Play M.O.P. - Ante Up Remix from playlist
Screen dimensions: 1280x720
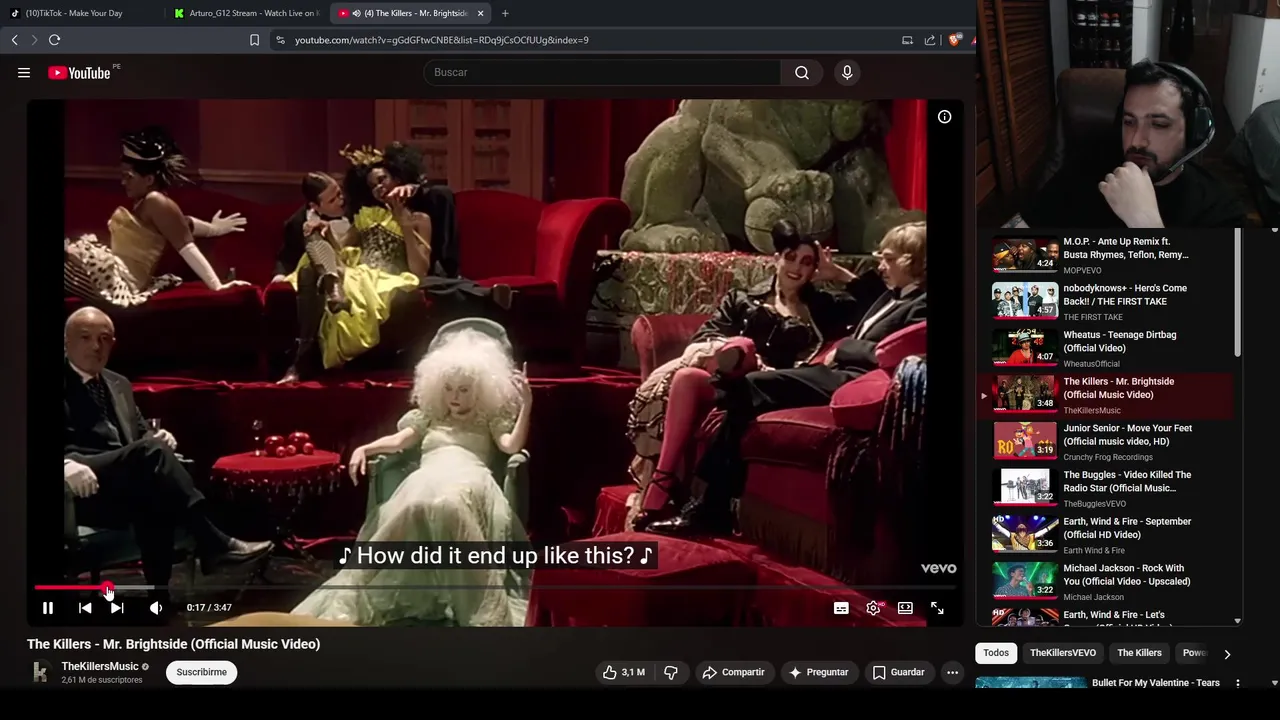pos(1106,255)
